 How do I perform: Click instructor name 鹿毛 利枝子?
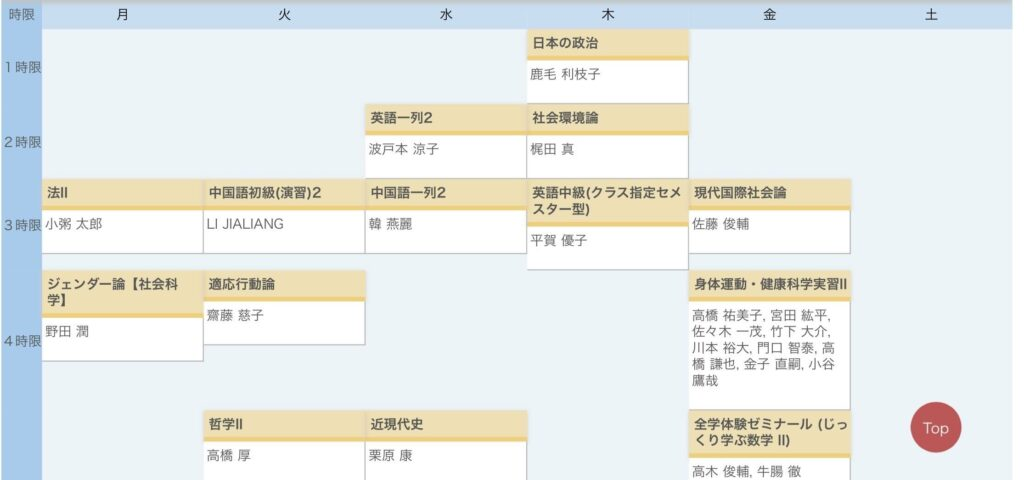(565, 75)
